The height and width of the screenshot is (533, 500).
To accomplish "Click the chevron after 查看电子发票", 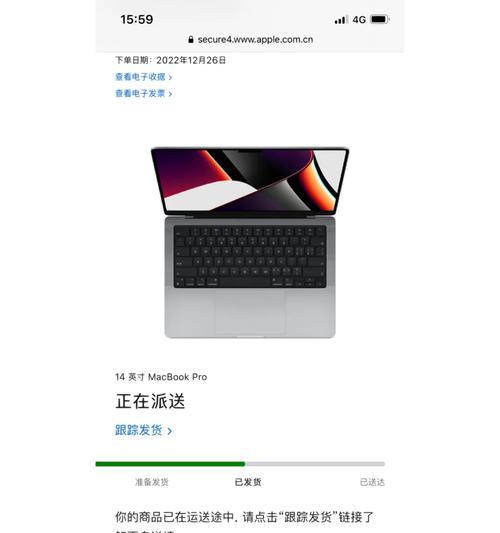I will (170, 94).
